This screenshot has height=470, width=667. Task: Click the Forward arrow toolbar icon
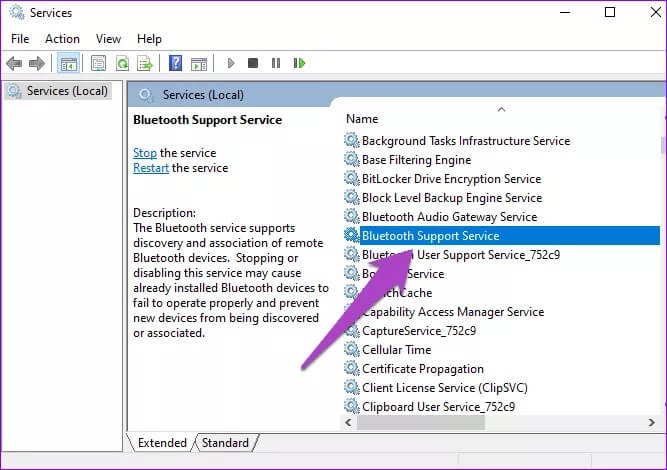pos(37,64)
